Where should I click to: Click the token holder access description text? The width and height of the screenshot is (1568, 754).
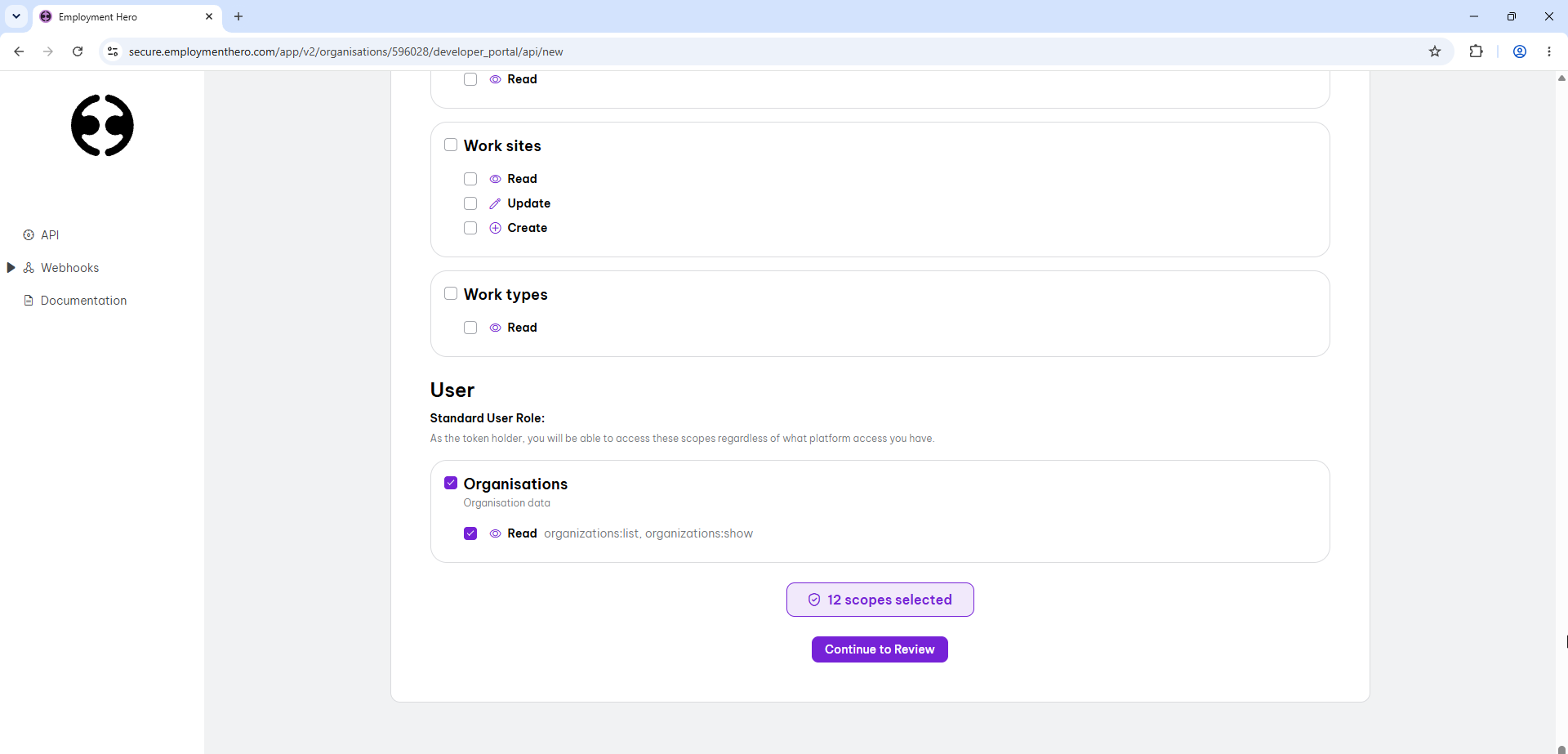click(x=682, y=439)
